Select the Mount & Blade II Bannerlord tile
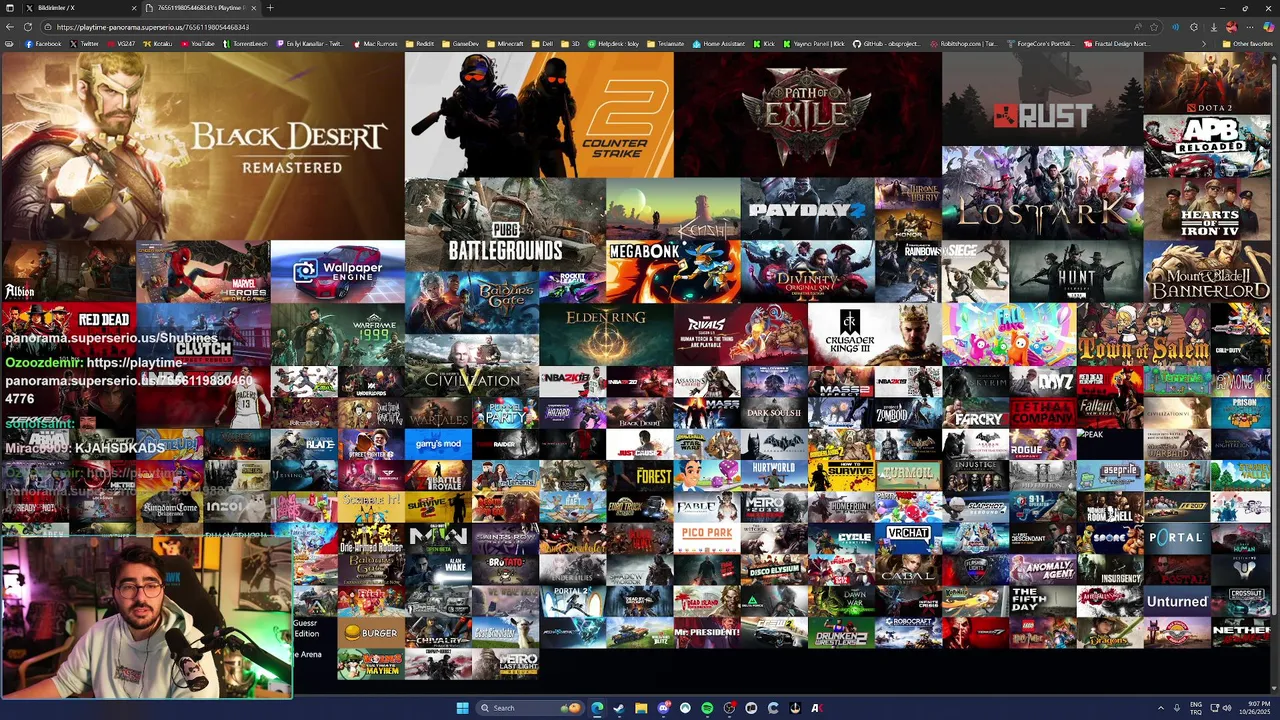1280x720 pixels. (1207, 271)
